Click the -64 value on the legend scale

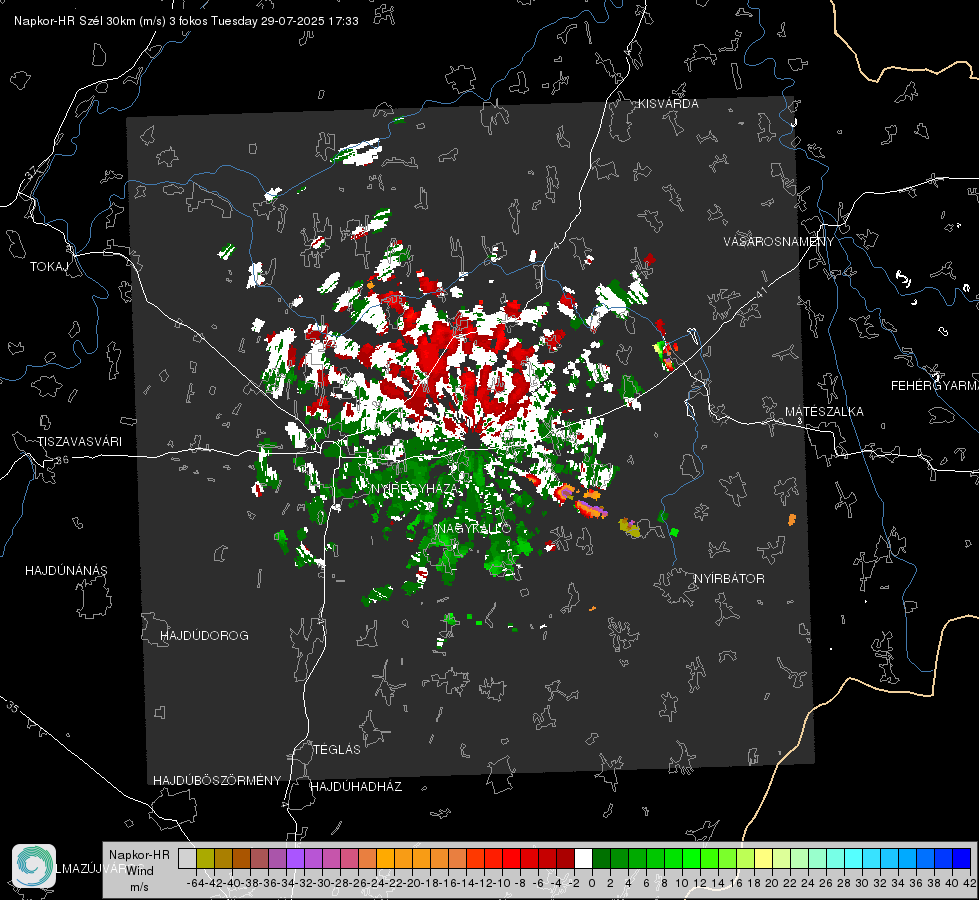196,883
